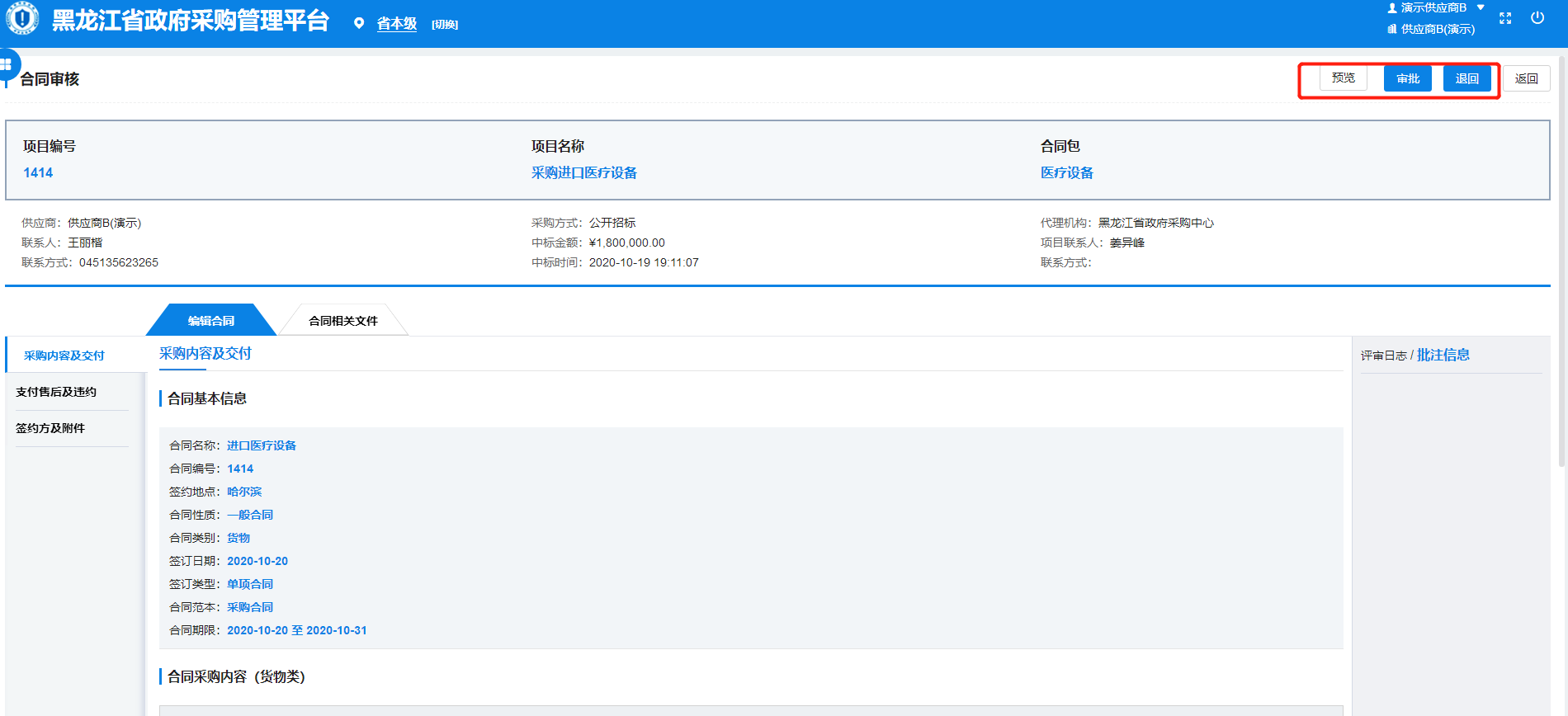Select 支付售后及违约 in the side menu
The image size is (1568, 716).
click(x=56, y=393)
